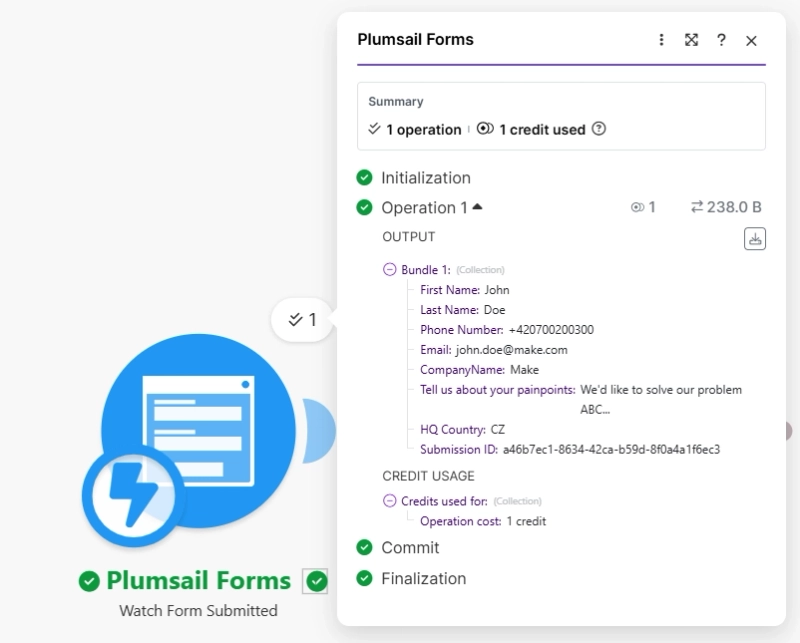The width and height of the screenshot is (800, 643).
Task: Open help with the question mark icon
Action: (721, 40)
